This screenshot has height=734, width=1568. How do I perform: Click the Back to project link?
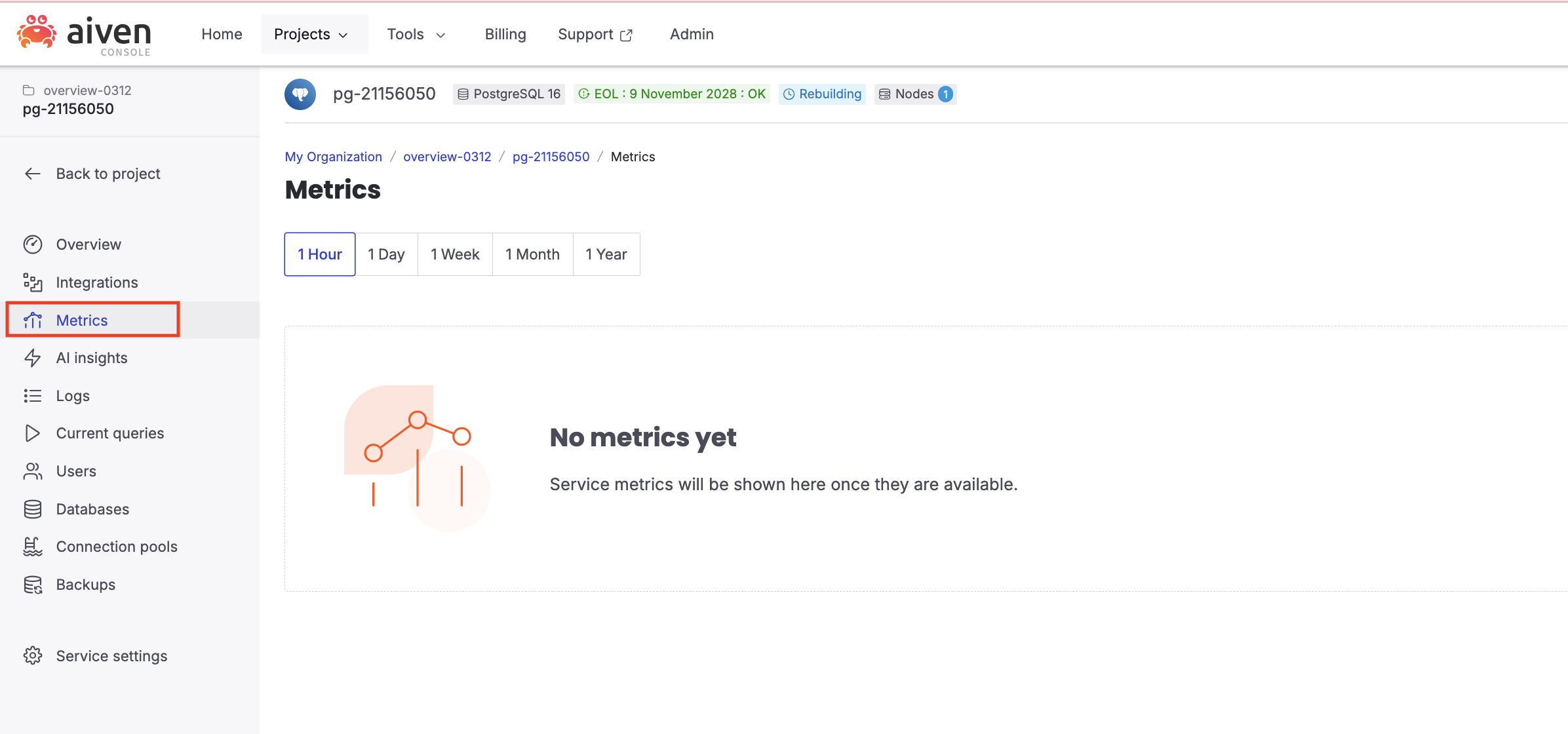point(108,174)
